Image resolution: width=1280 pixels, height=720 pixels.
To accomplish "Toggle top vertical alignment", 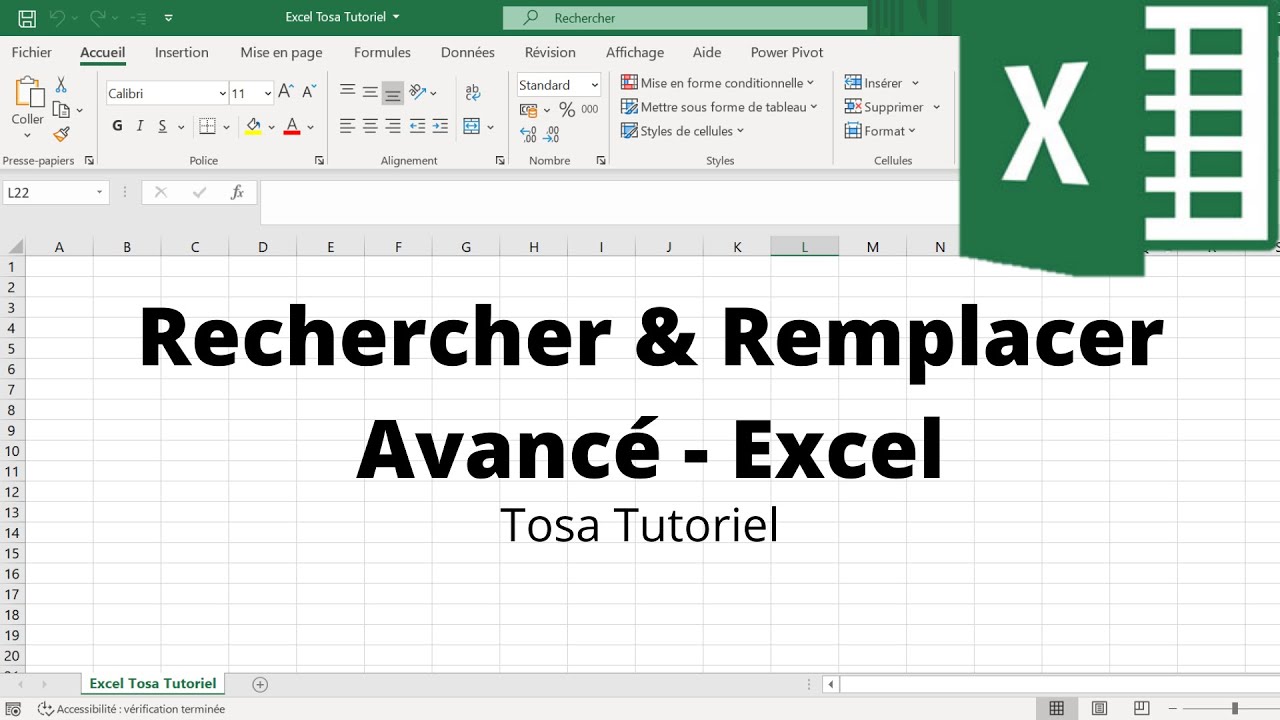I will tap(347, 91).
